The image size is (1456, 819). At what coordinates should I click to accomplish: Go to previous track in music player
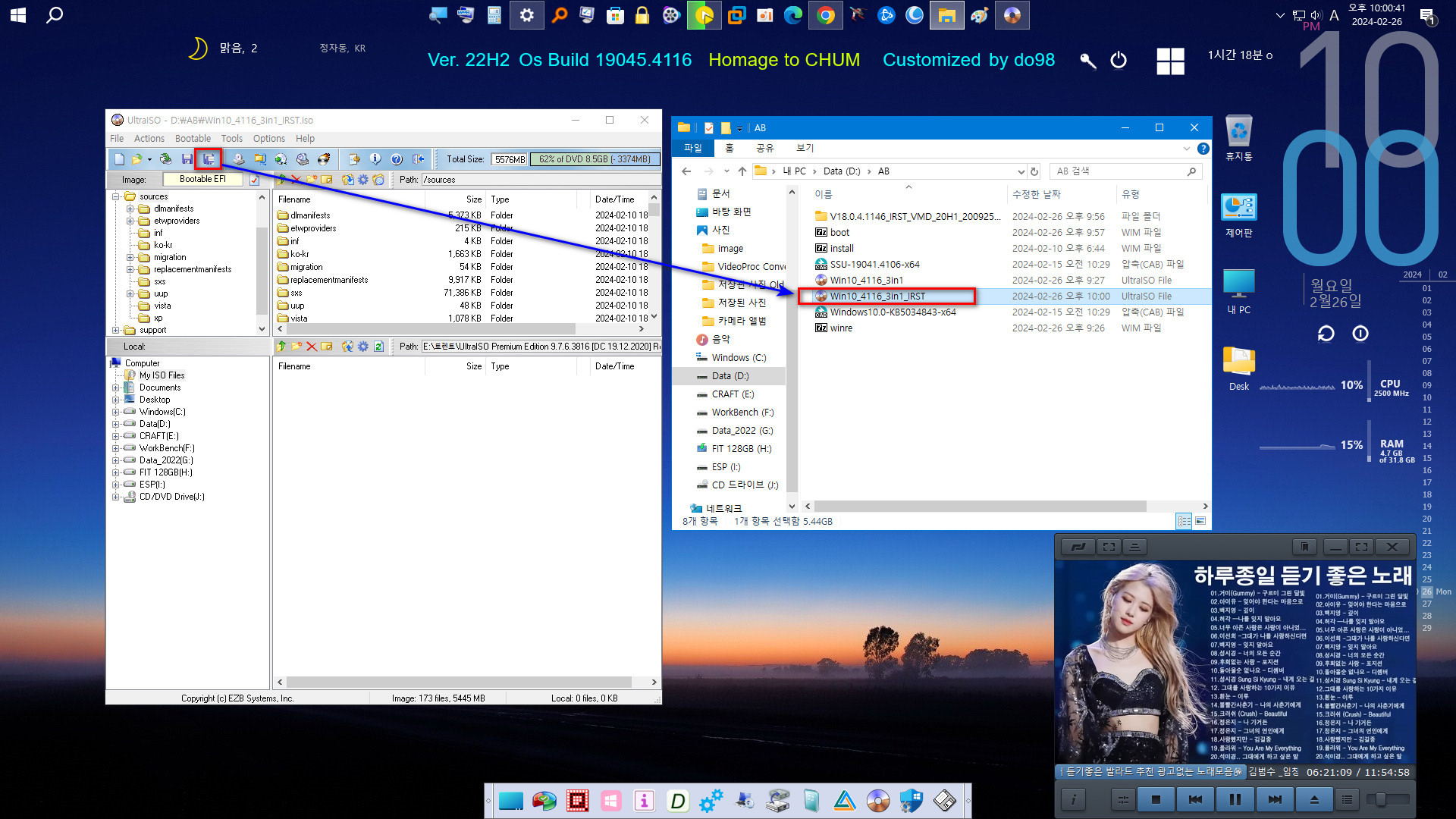click(x=1195, y=799)
